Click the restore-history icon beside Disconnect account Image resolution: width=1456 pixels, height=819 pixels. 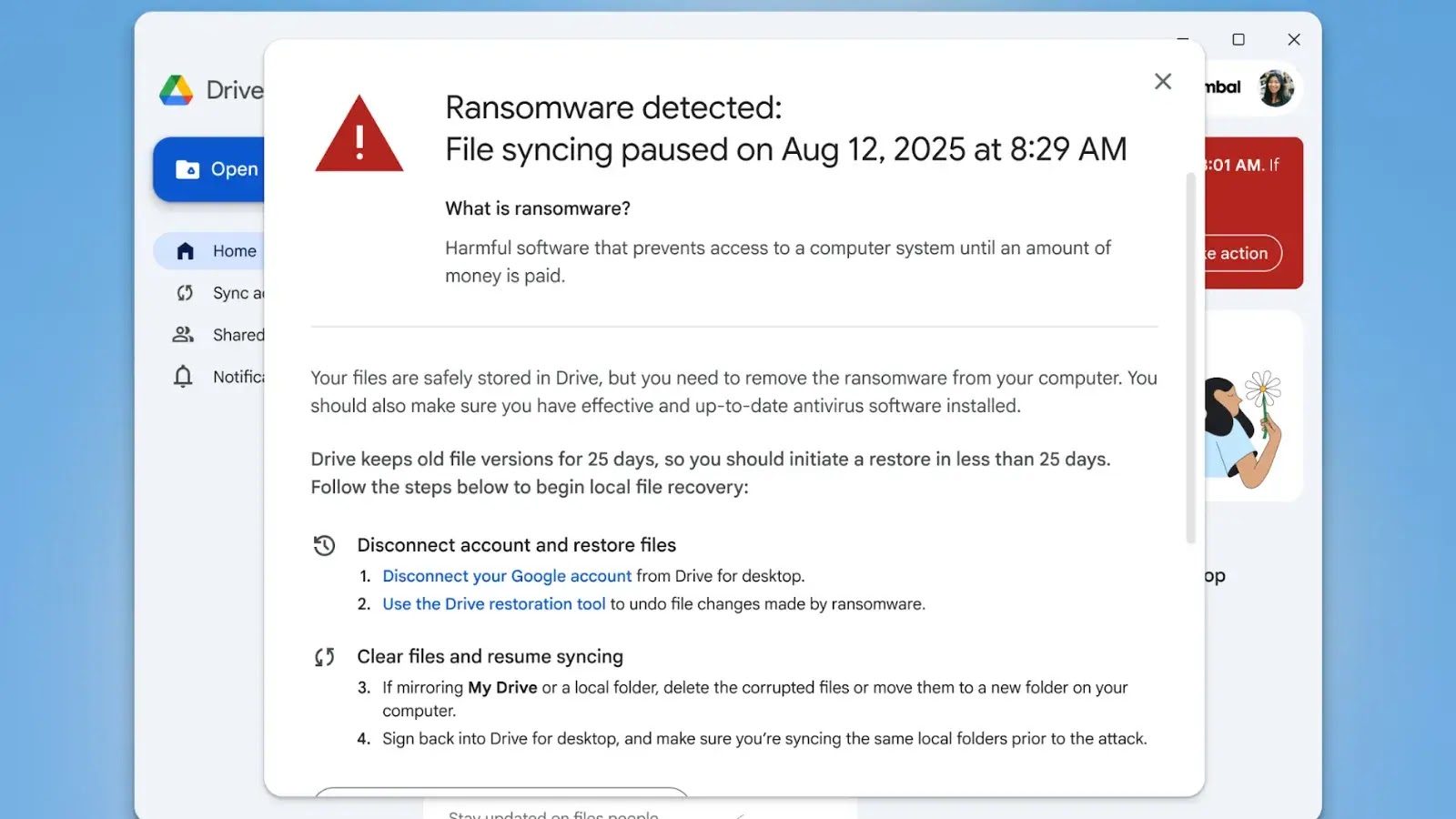tap(325, 544)
